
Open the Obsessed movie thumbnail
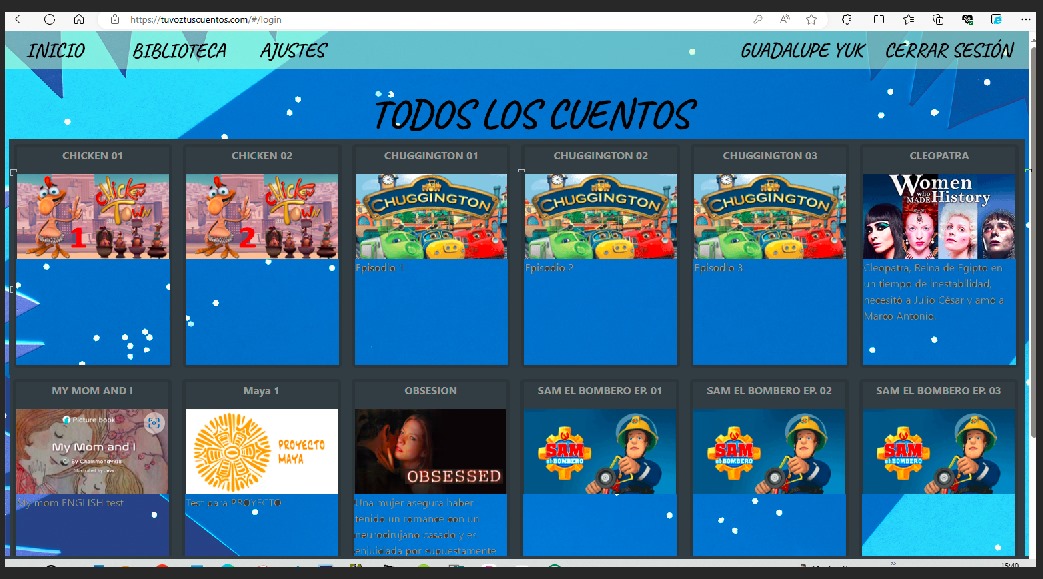[431, 451]
